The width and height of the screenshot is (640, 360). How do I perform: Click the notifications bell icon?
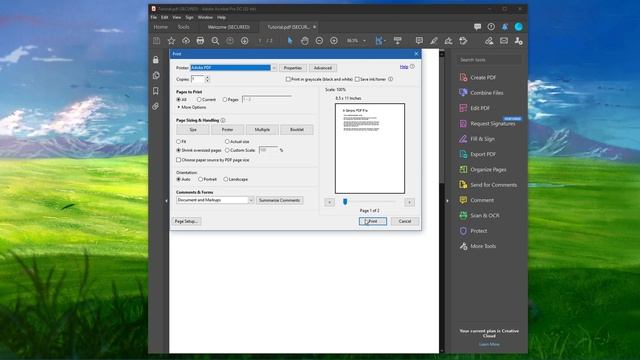point(505,27)
